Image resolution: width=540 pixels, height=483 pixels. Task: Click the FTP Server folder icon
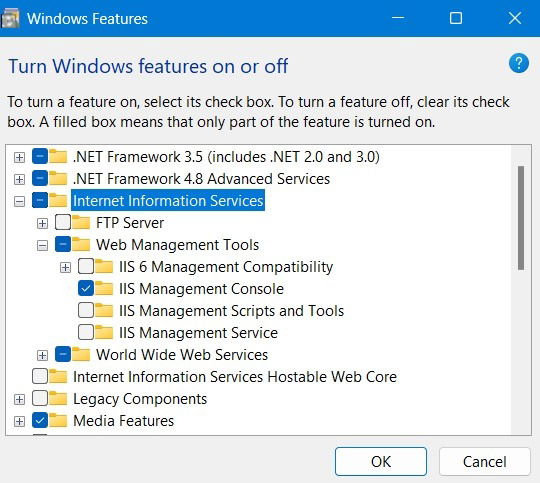pyautogui.click(x=81, y=223)
